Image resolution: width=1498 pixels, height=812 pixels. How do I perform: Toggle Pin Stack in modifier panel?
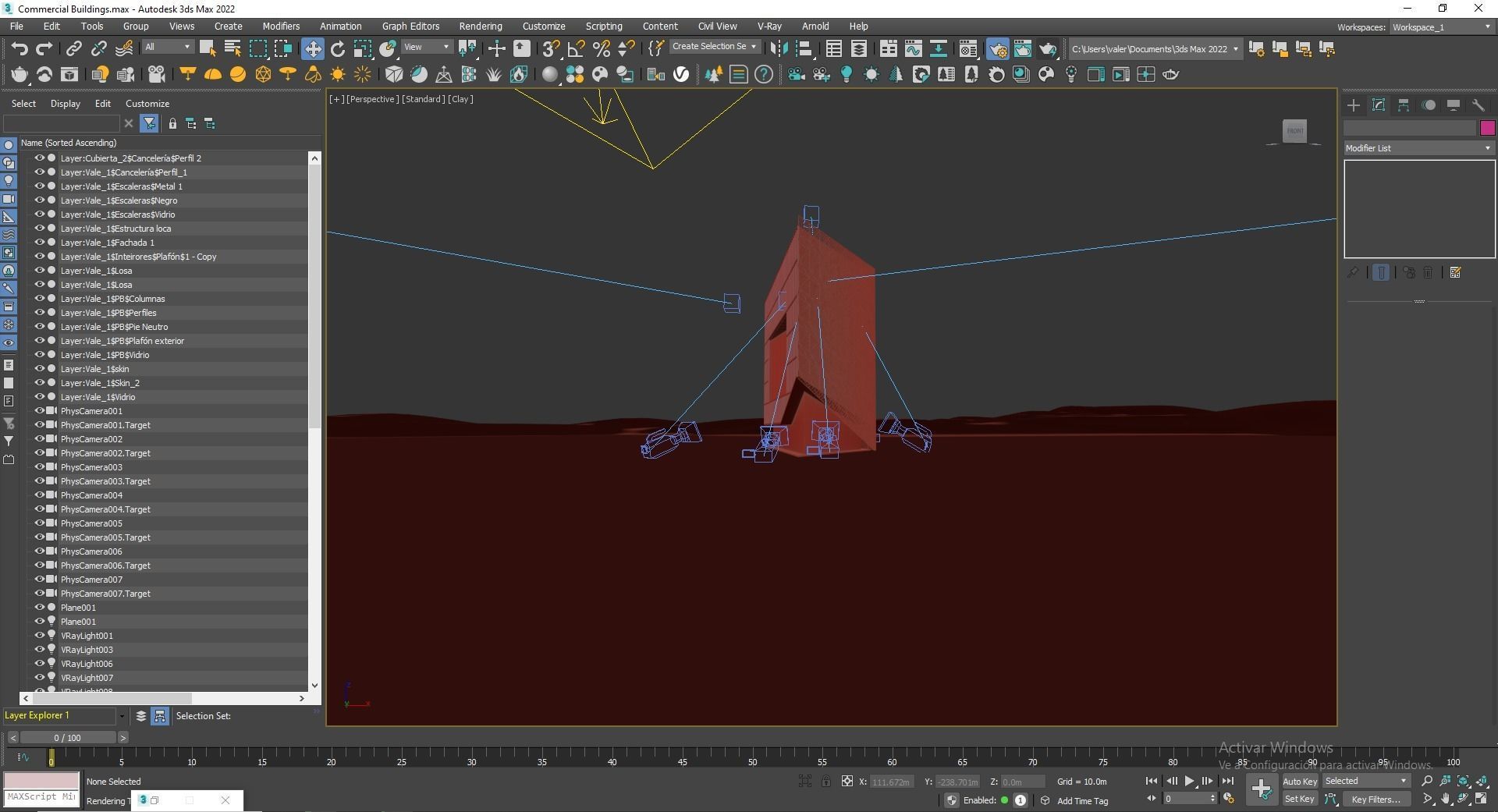click(1353, 272)
